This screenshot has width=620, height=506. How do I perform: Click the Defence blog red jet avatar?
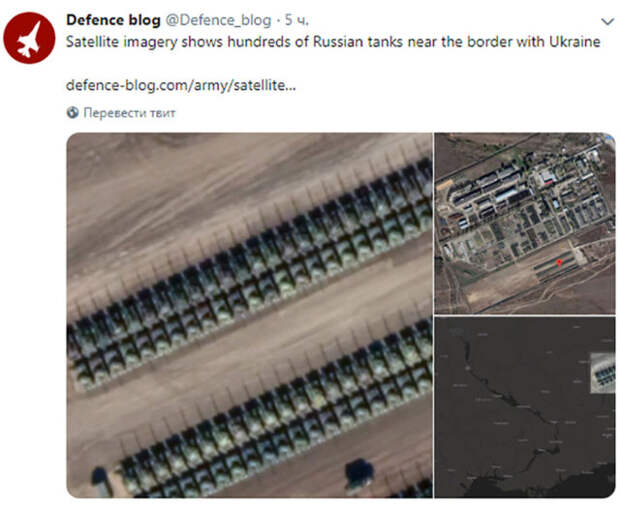29,38
